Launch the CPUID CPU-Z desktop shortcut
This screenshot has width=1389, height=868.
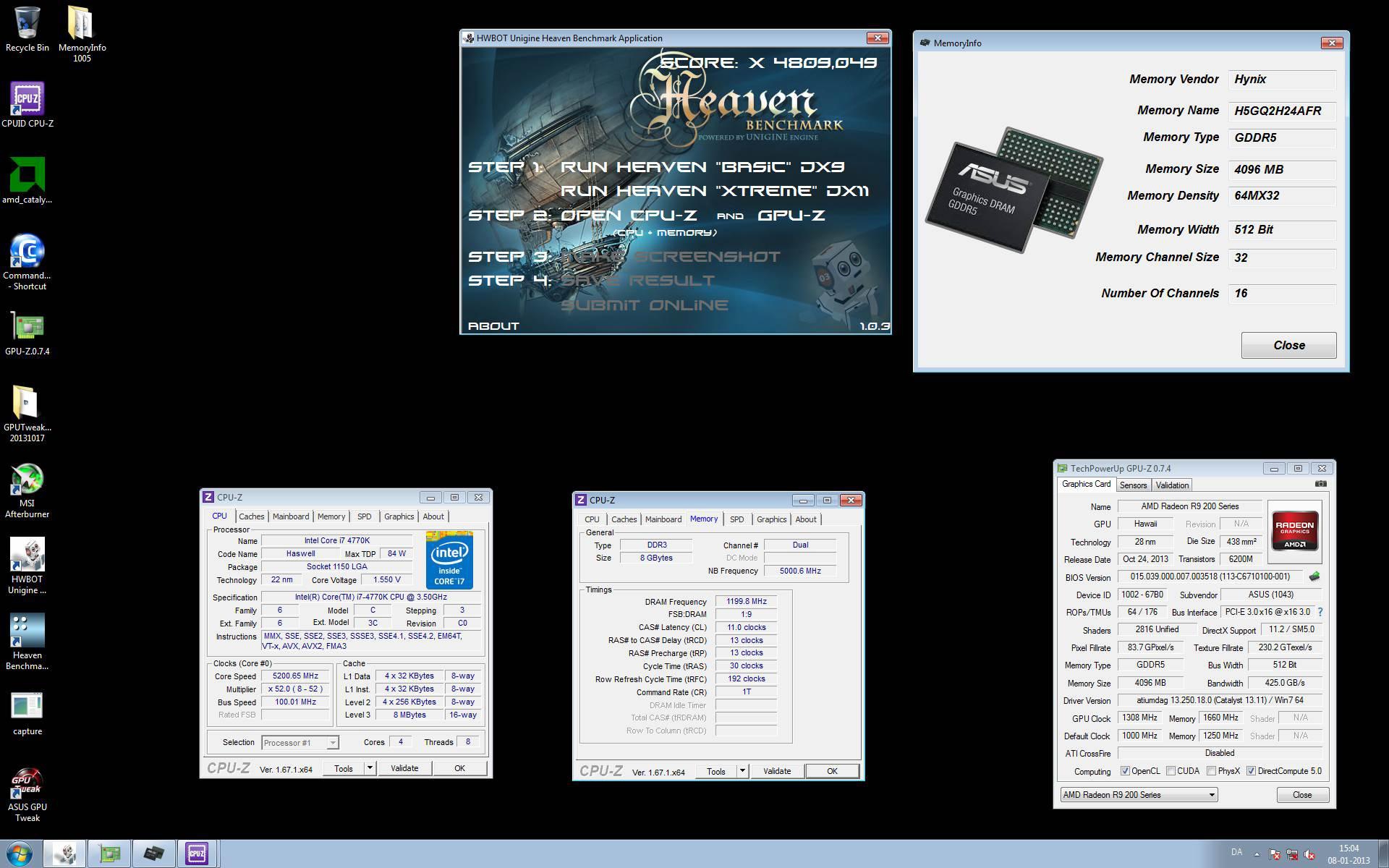click(x=27, y=105)
